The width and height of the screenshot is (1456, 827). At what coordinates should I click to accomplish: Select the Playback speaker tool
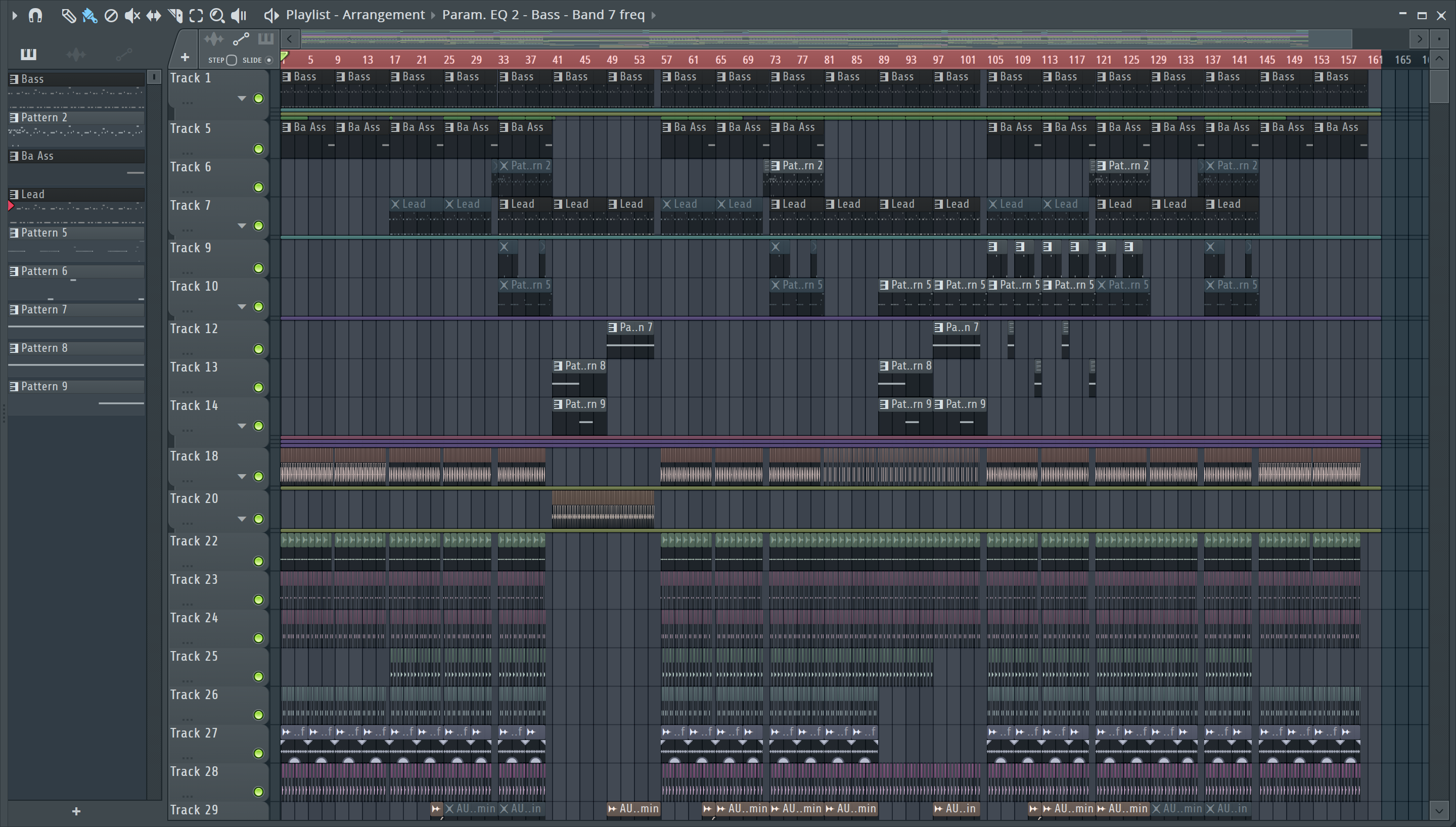tap(239, 15)
